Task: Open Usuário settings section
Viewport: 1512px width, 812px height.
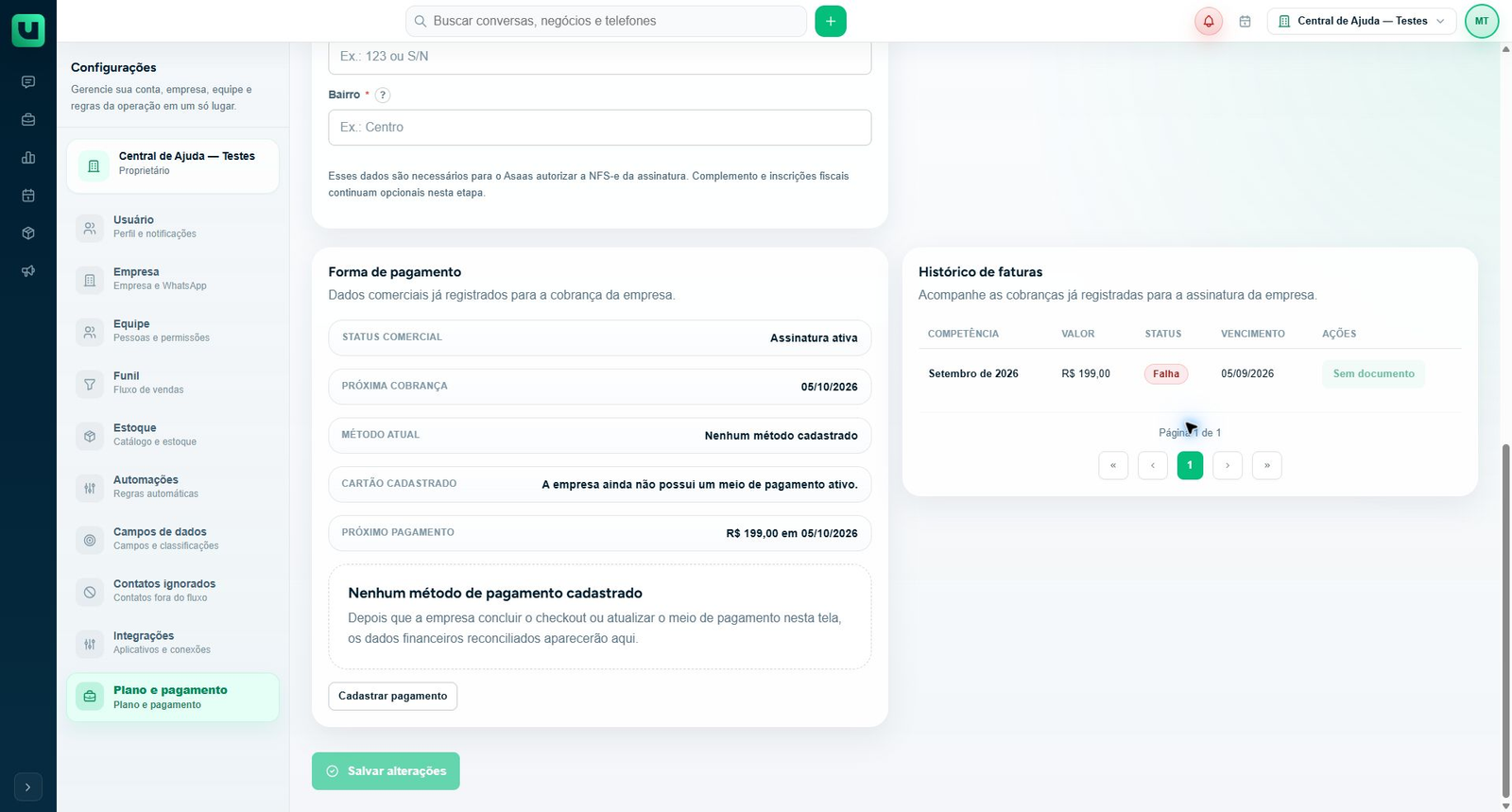Action: [x=172, y=227]
